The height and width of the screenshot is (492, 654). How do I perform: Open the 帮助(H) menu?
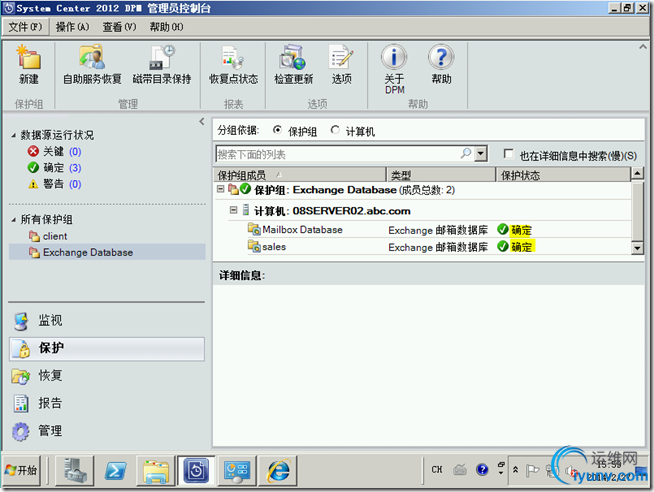coord(166,27)
